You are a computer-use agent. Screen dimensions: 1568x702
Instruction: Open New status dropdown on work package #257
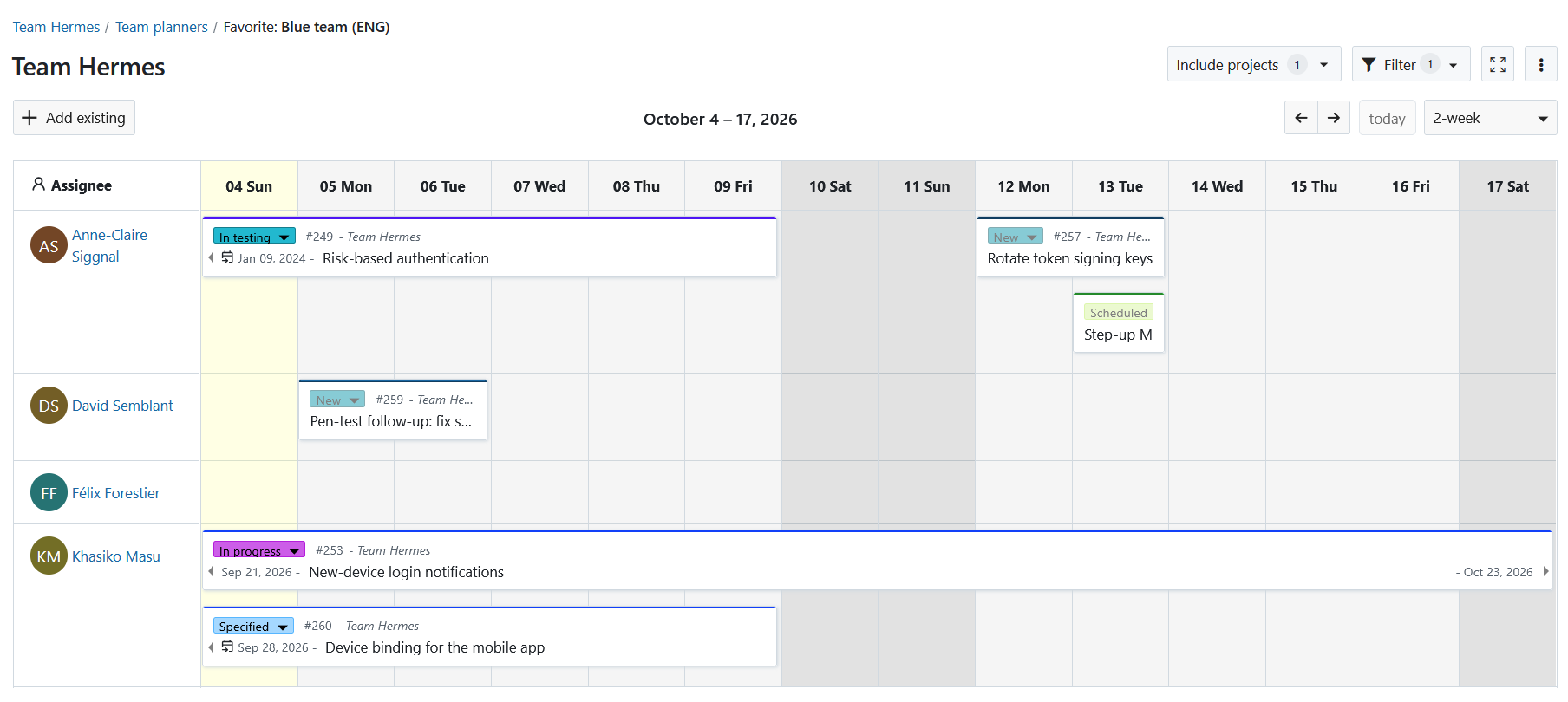pyautogui.click(x=1015, y=237)
